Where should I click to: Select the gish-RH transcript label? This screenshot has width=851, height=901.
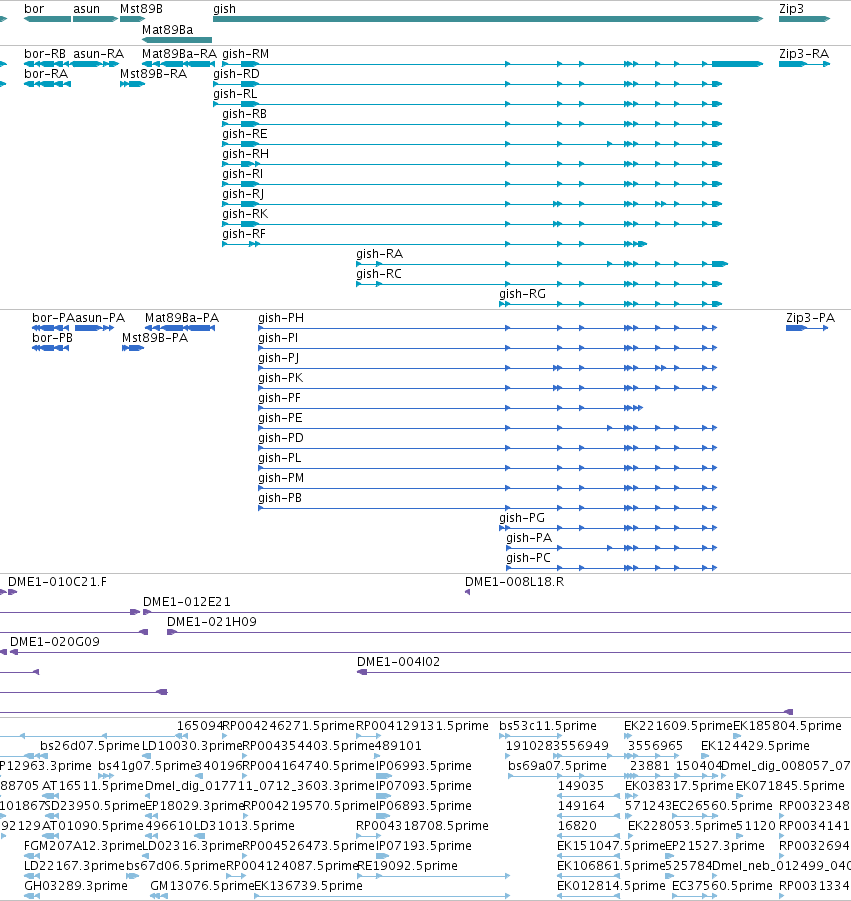click(245, 154)
